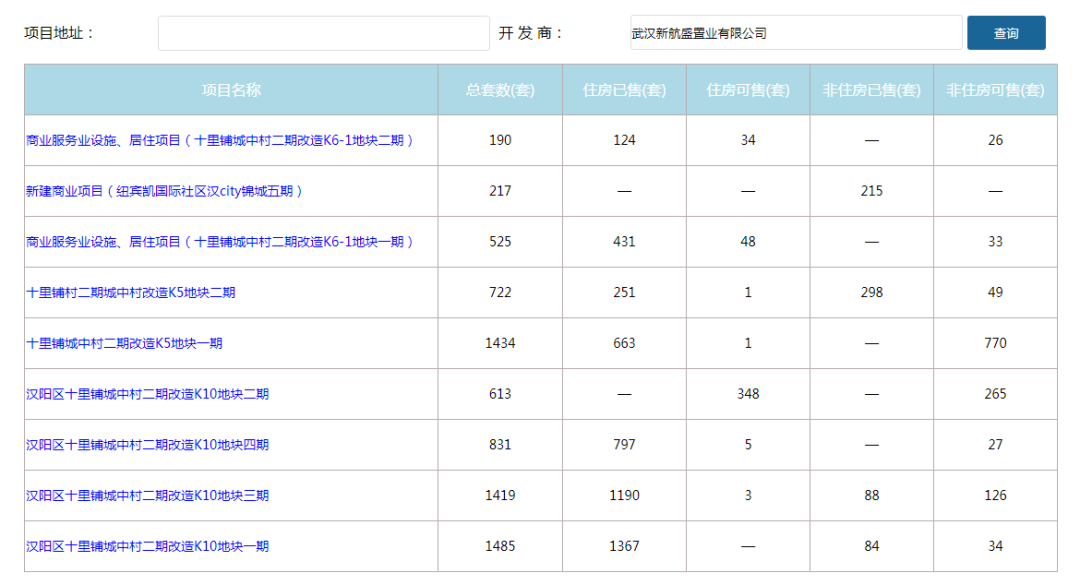Open 纽宾凯国际社区汉city锦城五期 project link

(x=164, y=191)
